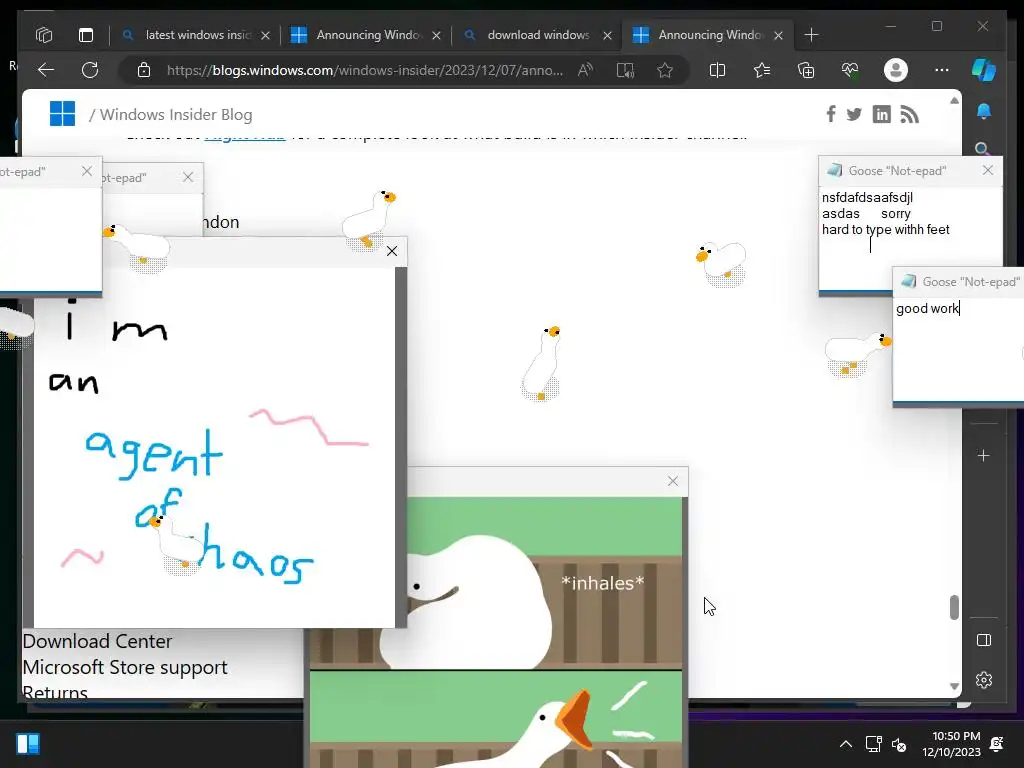Share the blog on LinkedIn icon
Screen dimensions: 1024x768
pos(881,114)
